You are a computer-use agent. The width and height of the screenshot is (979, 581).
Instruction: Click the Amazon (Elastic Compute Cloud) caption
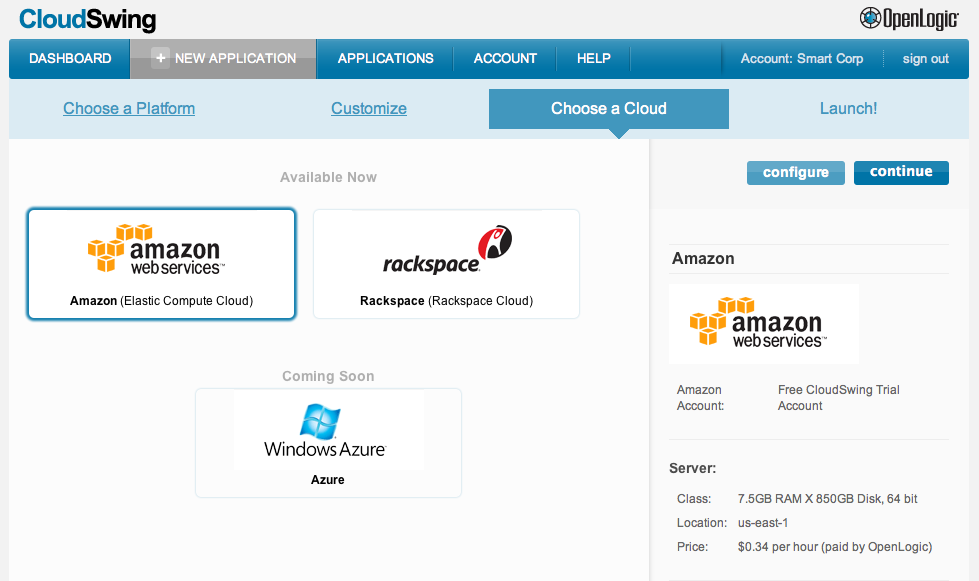click(x=161, y=301)
